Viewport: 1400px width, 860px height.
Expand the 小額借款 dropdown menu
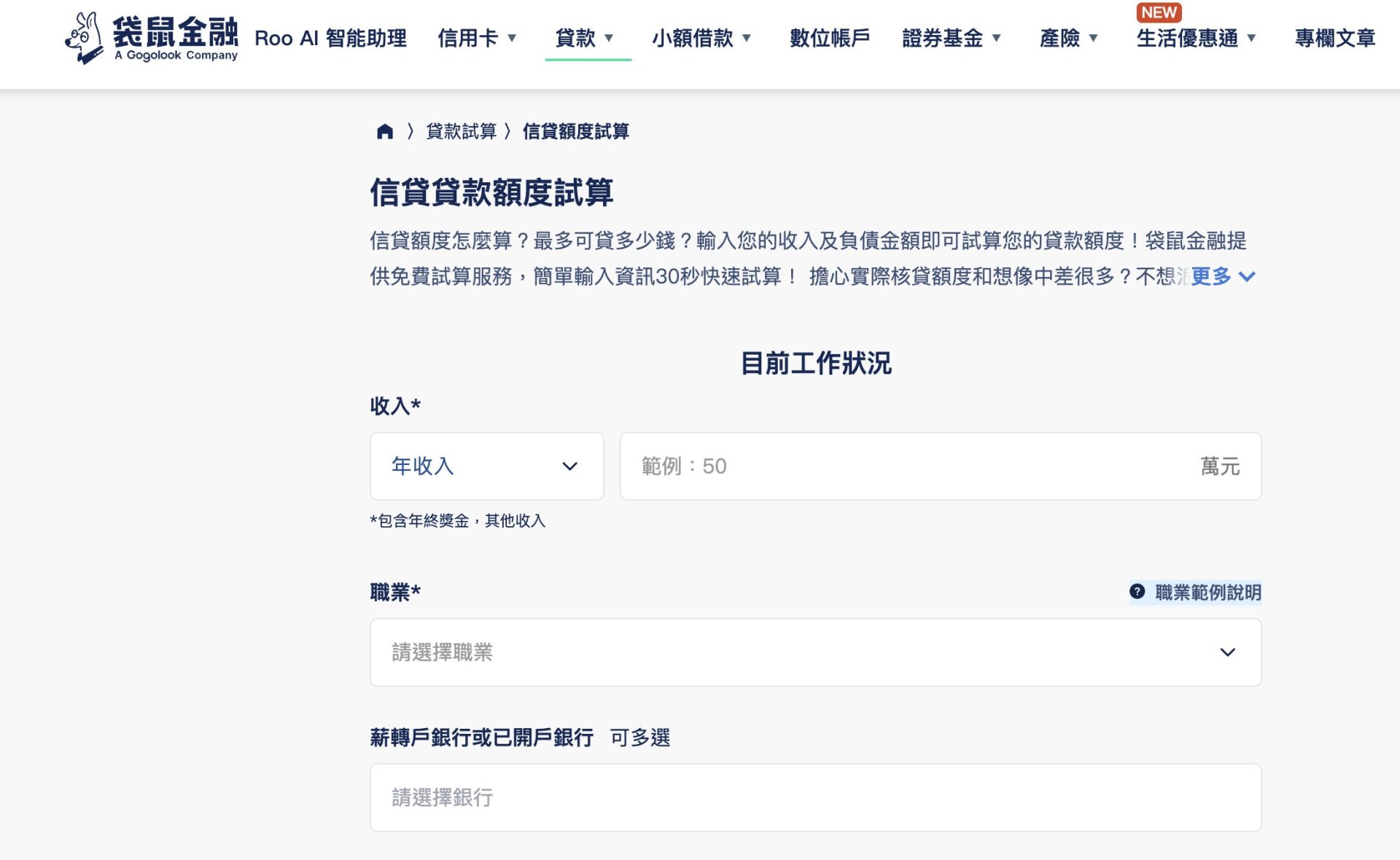702,39
